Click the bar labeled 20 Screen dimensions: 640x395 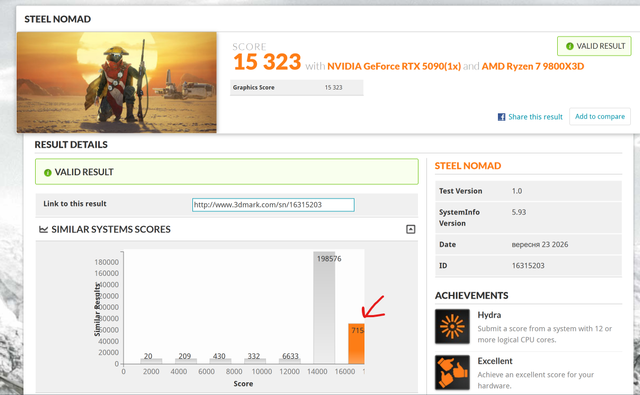pyautogui.click(x=151, y=361)
